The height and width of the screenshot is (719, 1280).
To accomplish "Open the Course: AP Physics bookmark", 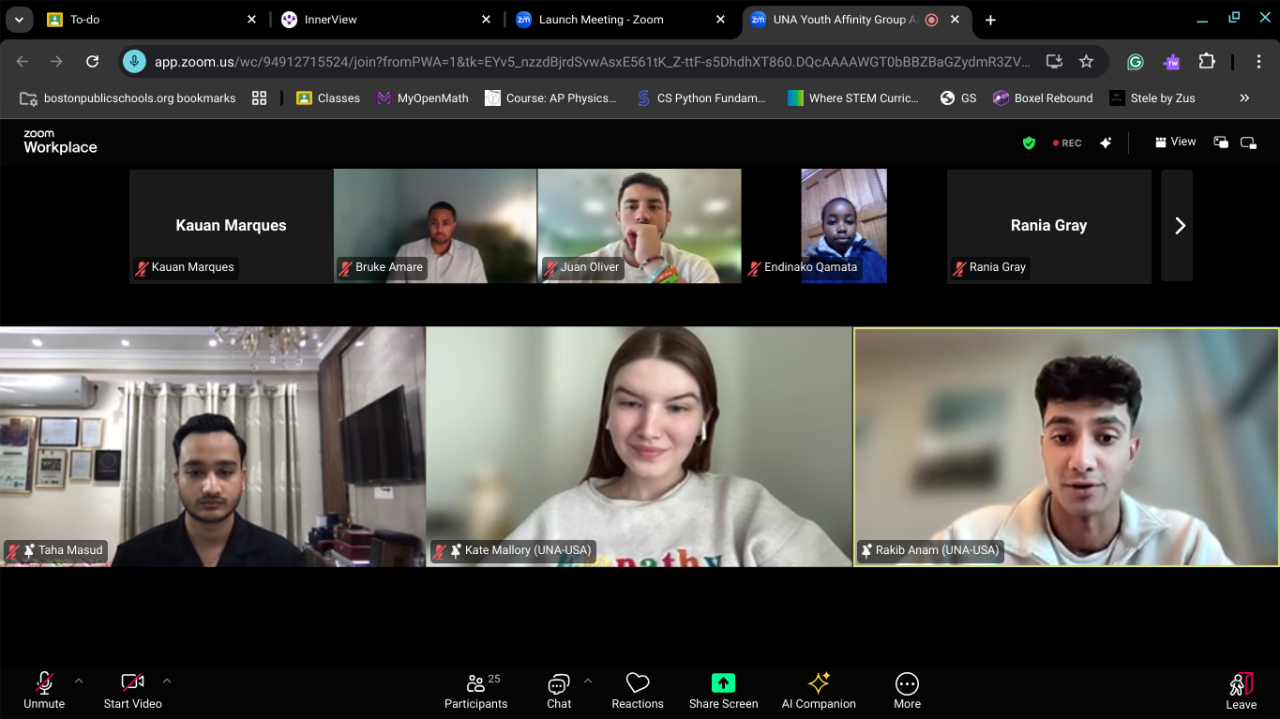I will 551,98.
